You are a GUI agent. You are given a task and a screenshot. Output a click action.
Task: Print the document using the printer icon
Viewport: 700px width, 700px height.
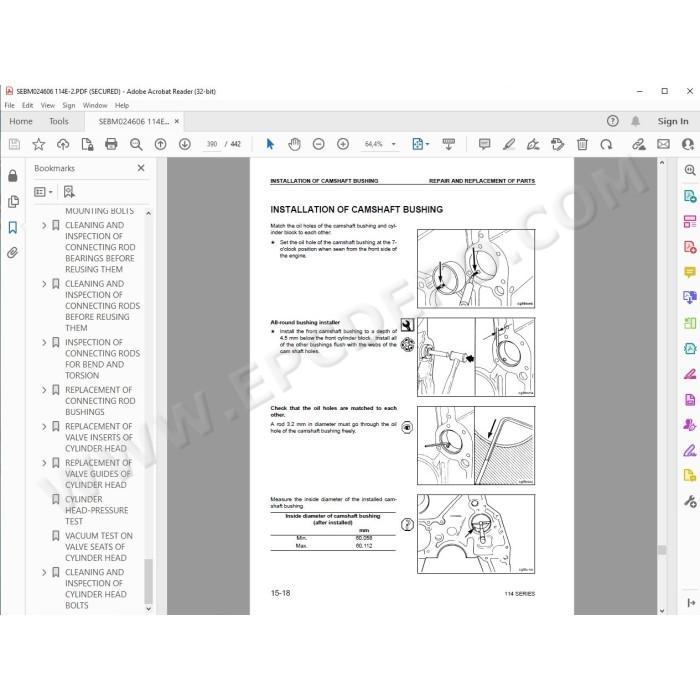pyautogui.click(x=111, y=144)
